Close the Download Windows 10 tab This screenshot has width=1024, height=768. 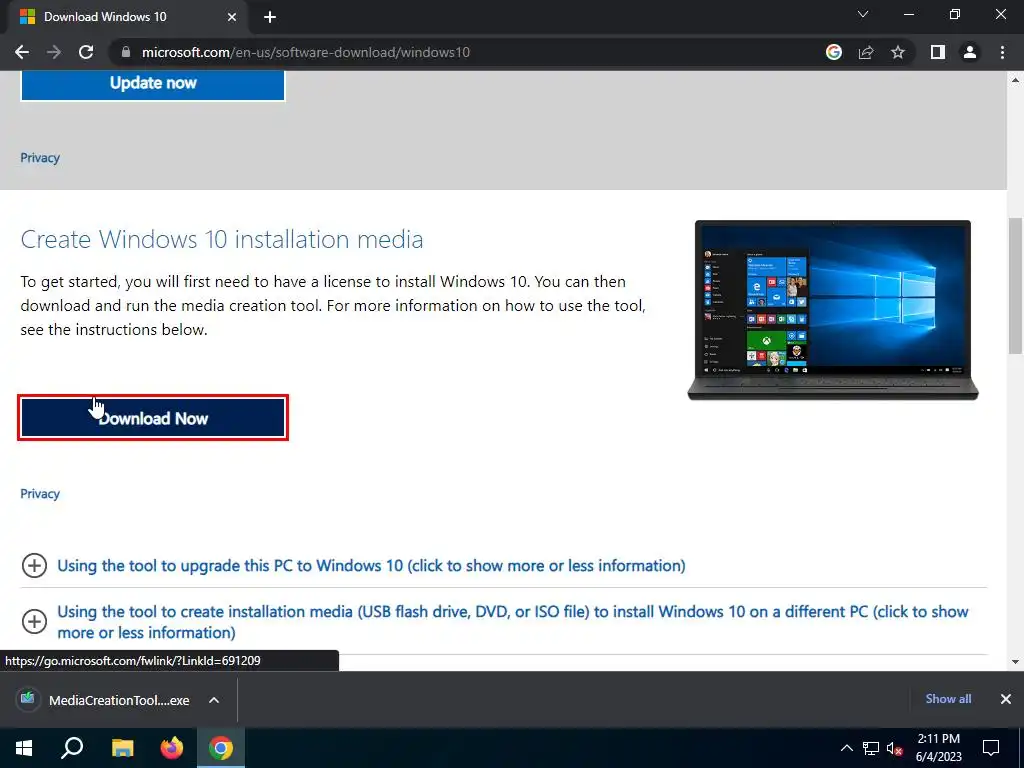(x=232, y=18)
